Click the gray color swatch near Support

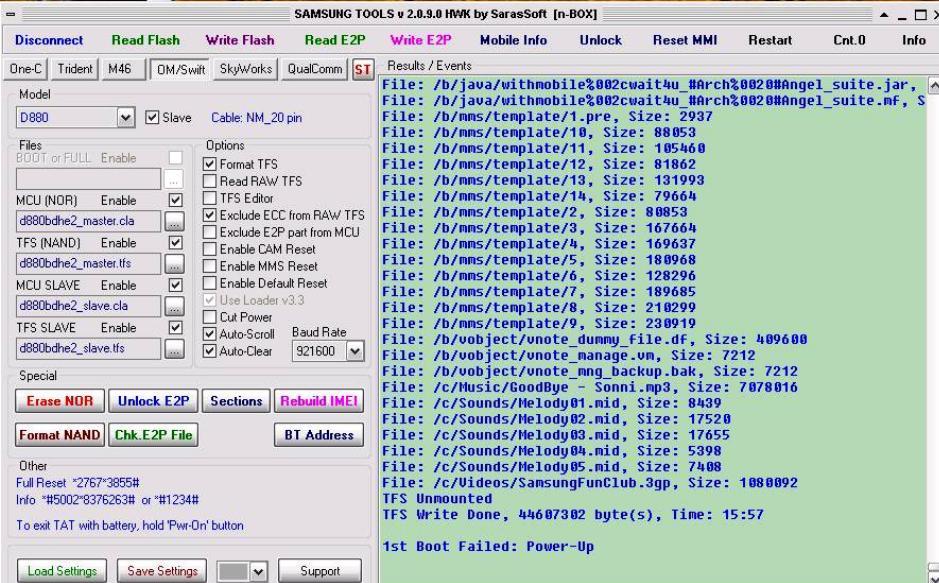[232, 571]
